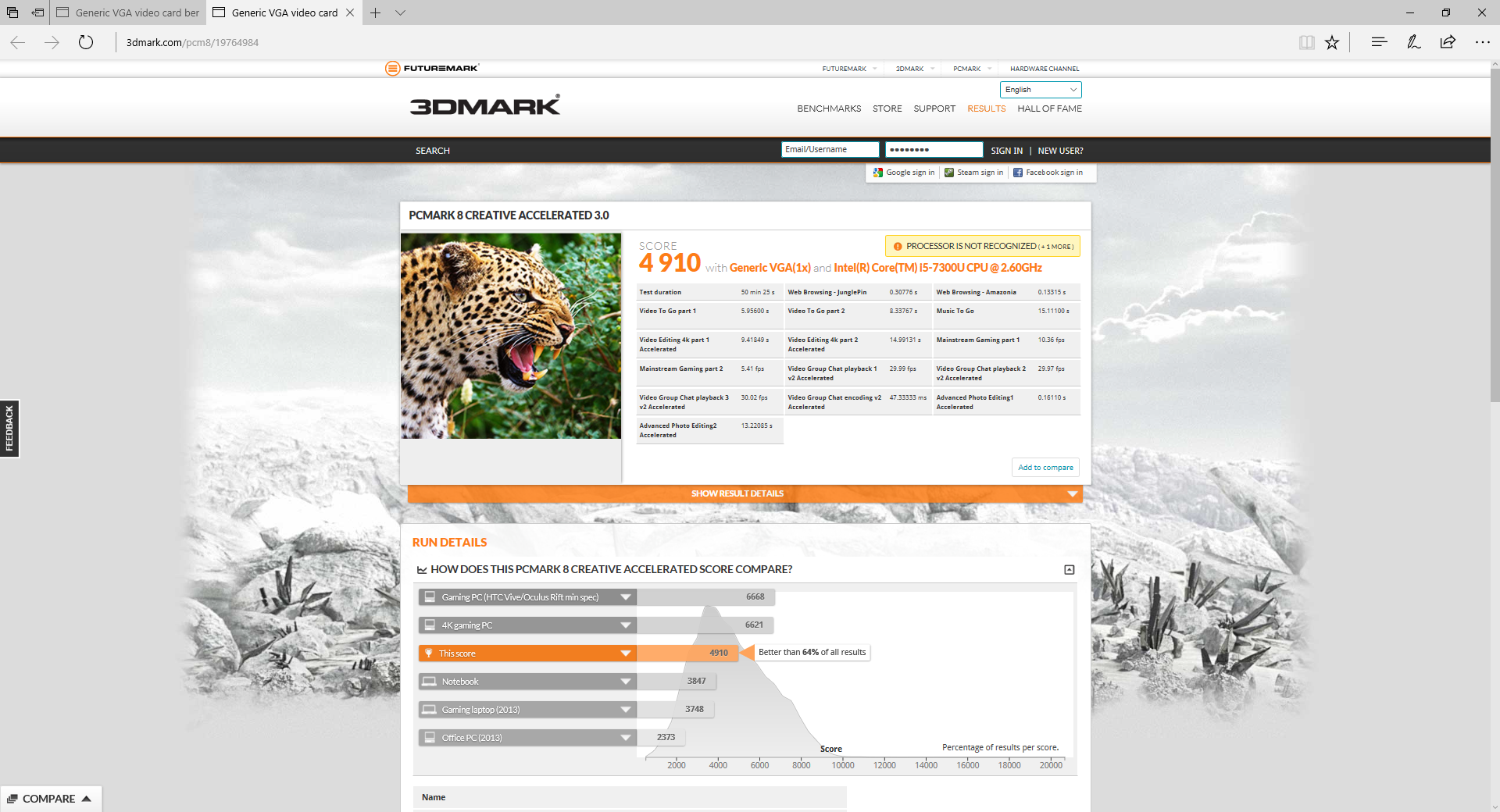Image resolution: width=1500 pixels, height=812 pixels.
Task: Expand the 3DMARK top menu
Action: [x=933, y=69]
